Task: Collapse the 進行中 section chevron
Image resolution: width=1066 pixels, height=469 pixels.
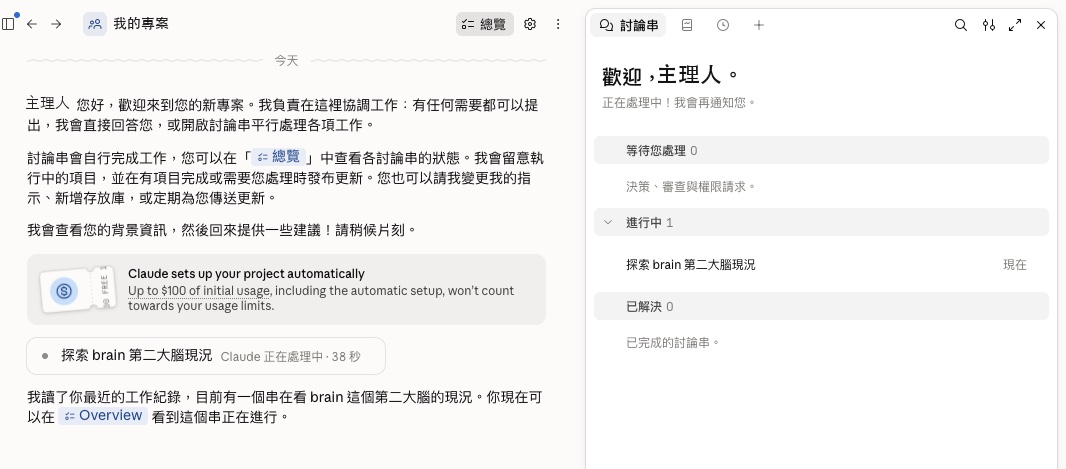Action: point(608,222)
